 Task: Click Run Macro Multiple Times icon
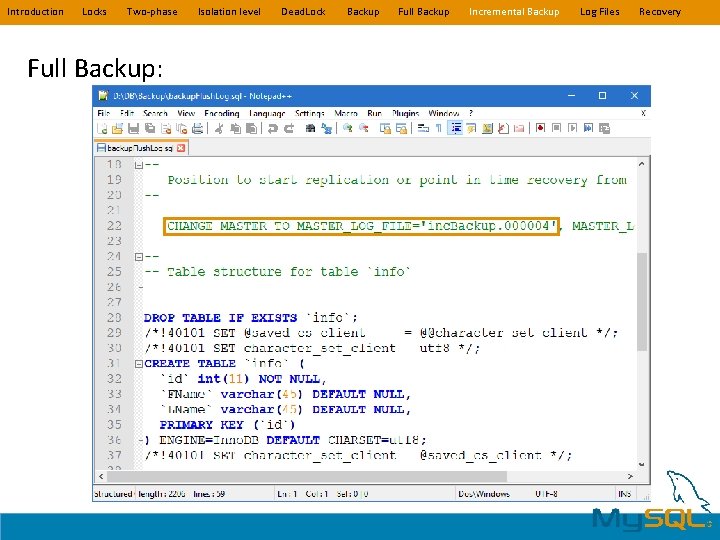click(588, 129)
